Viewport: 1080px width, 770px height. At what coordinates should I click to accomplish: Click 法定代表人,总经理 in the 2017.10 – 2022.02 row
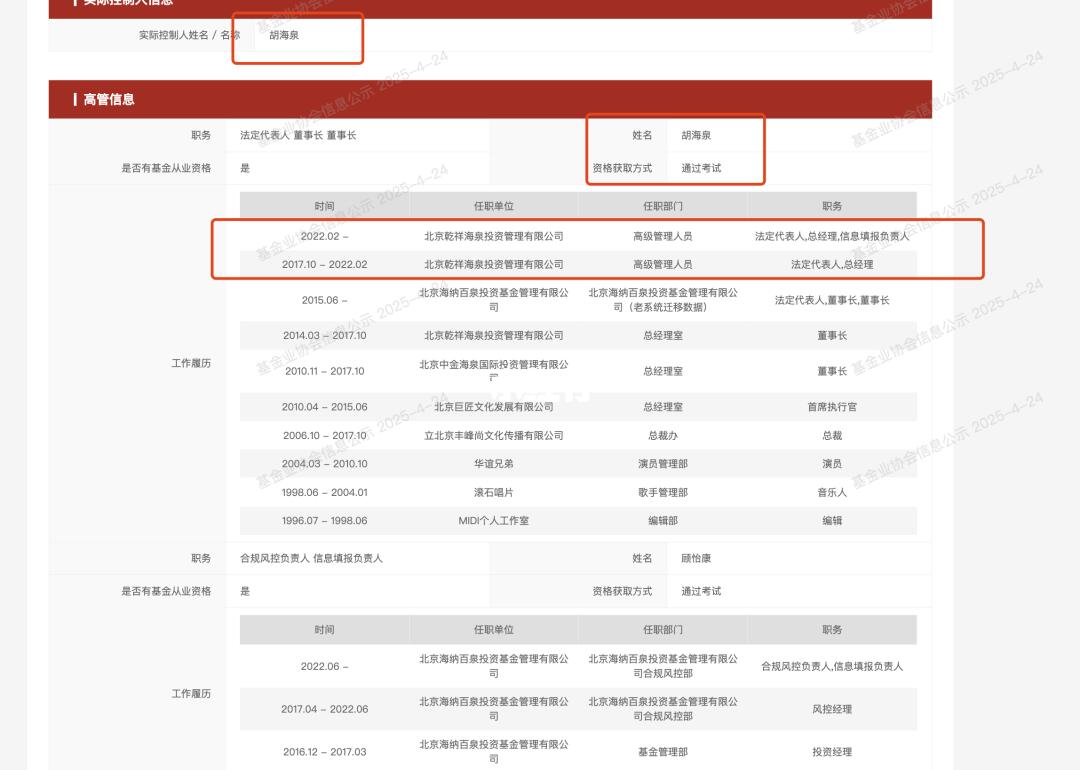pos(831,264)
